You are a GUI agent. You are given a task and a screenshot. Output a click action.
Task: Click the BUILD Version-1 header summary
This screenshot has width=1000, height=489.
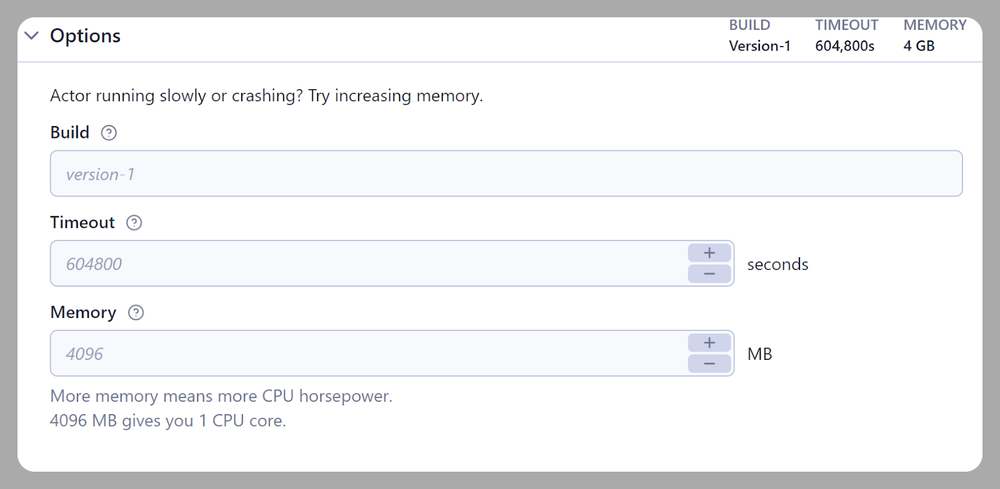coord(759,36)
